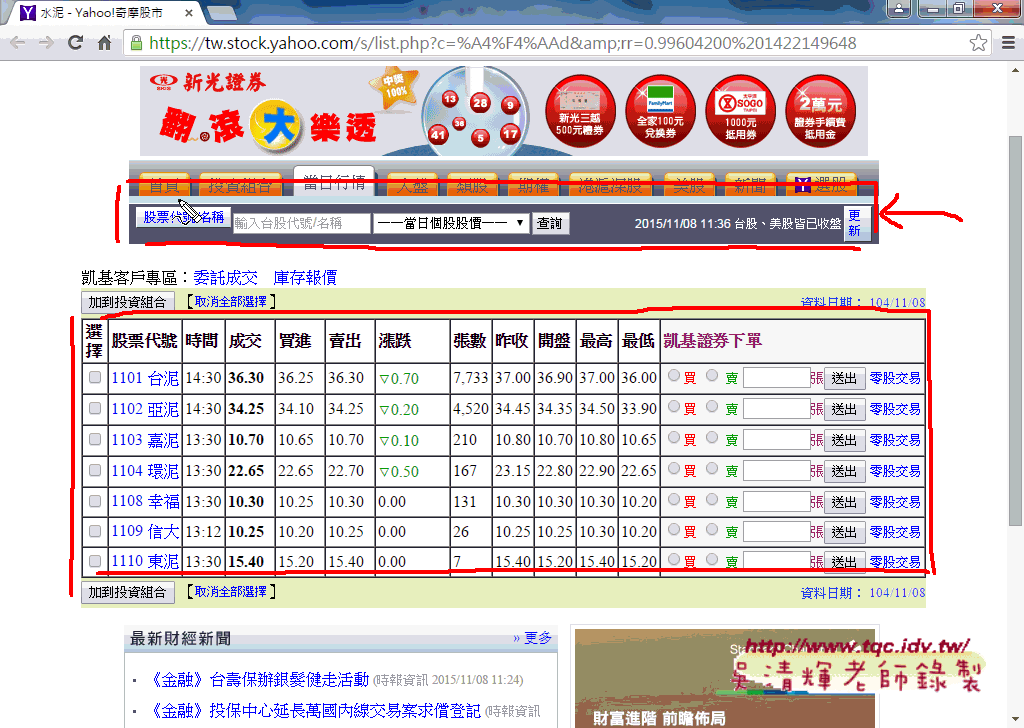Check the box for 1103 嘉泥
1024x728 pixels.
pyautogui.click(x=95, y=439)
